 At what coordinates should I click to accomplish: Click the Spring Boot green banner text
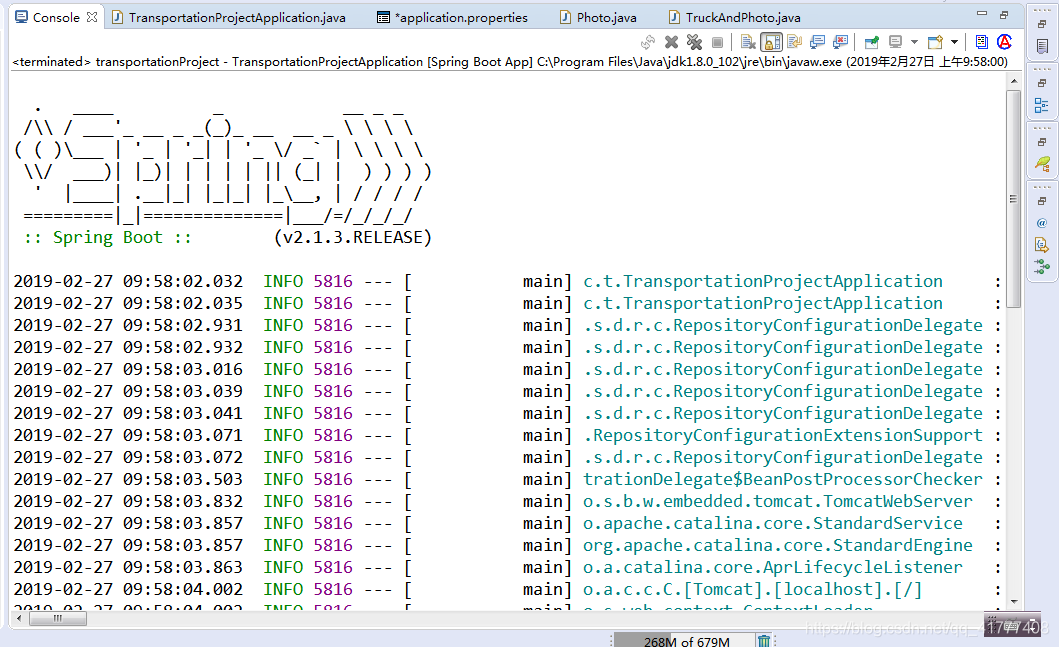[x=107, y=238]
